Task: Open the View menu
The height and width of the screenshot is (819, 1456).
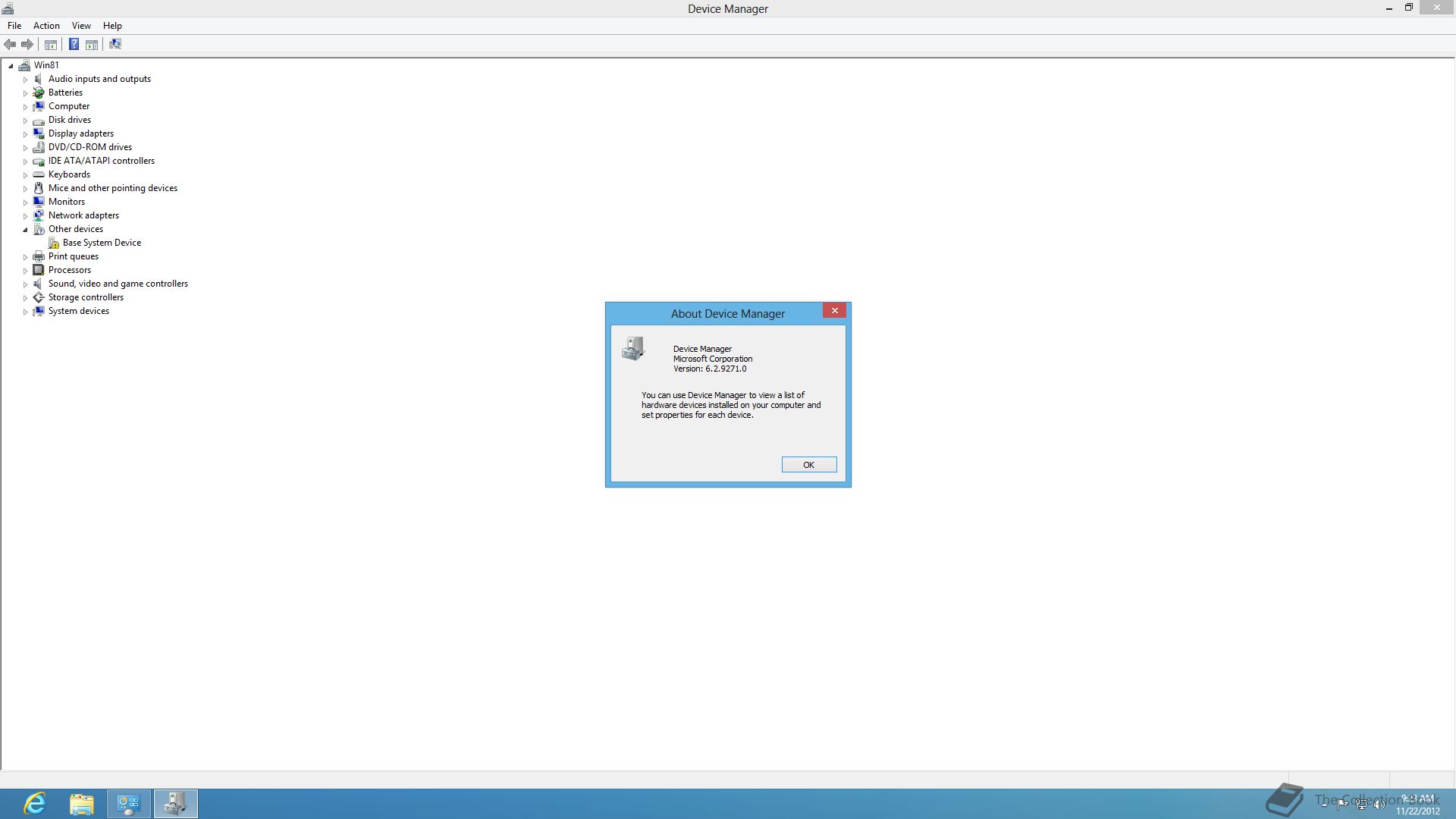Action: pyautogui.click(x=81, y=26)
